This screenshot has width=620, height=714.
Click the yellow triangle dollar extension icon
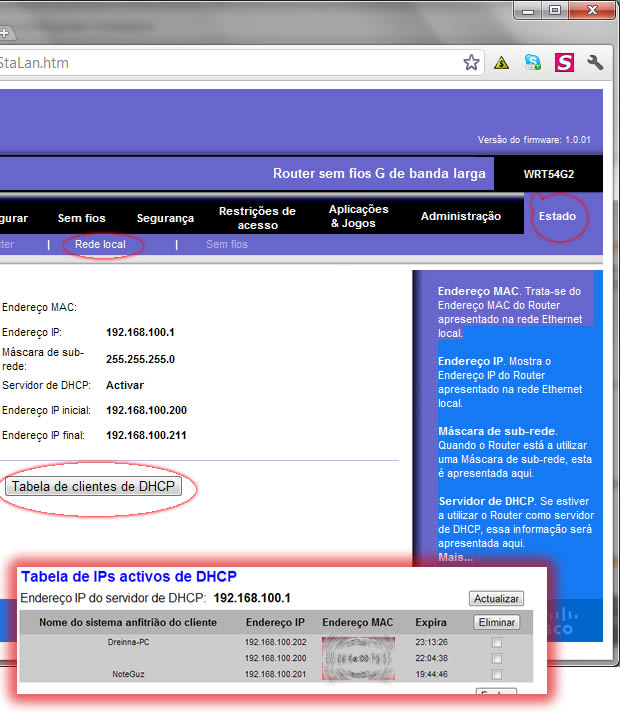[x=502, y=63]
